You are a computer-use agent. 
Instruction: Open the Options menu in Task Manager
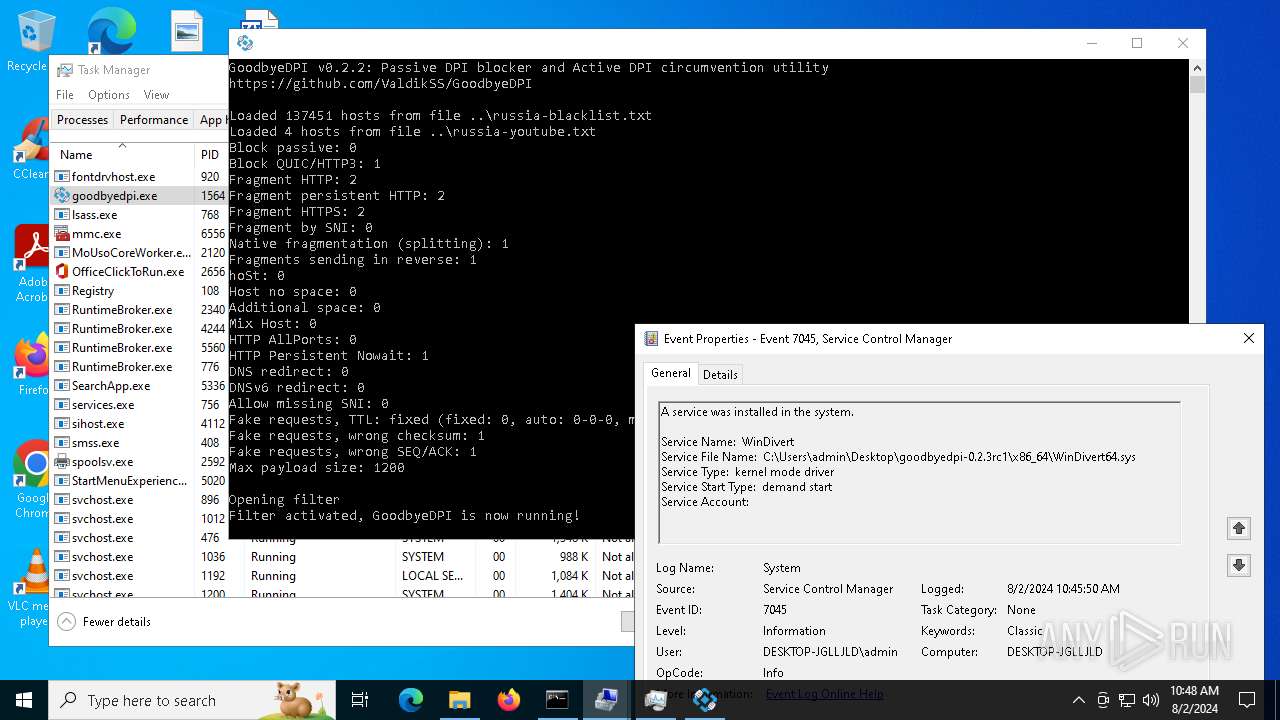(x=109, y=95)
